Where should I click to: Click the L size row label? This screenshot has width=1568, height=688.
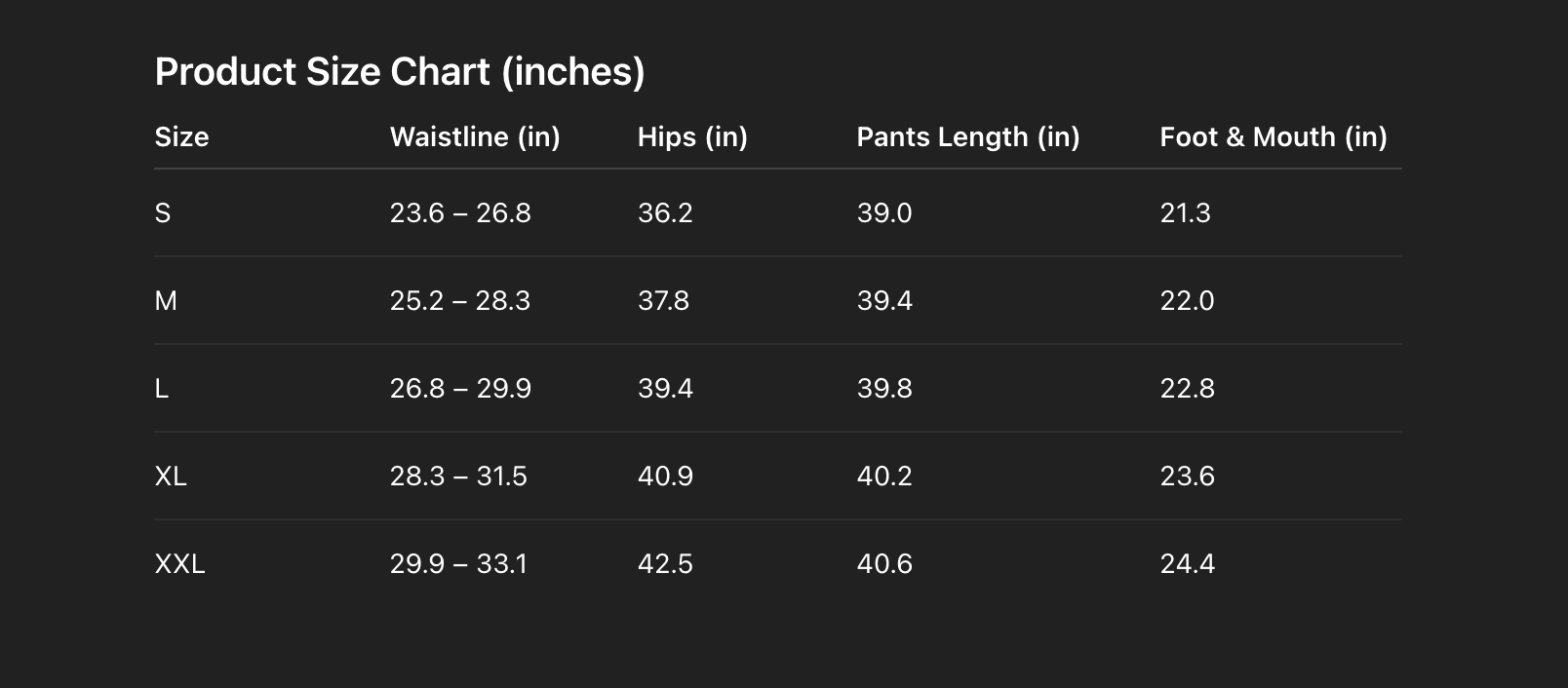pyautogui.click(x=162, y=389)
